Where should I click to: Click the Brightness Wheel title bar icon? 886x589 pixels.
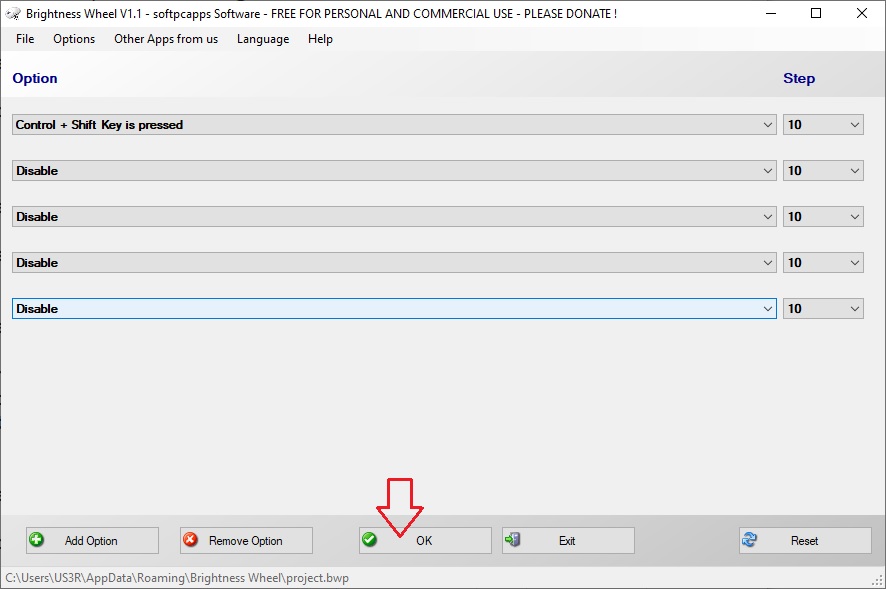(x=13, y=13)
